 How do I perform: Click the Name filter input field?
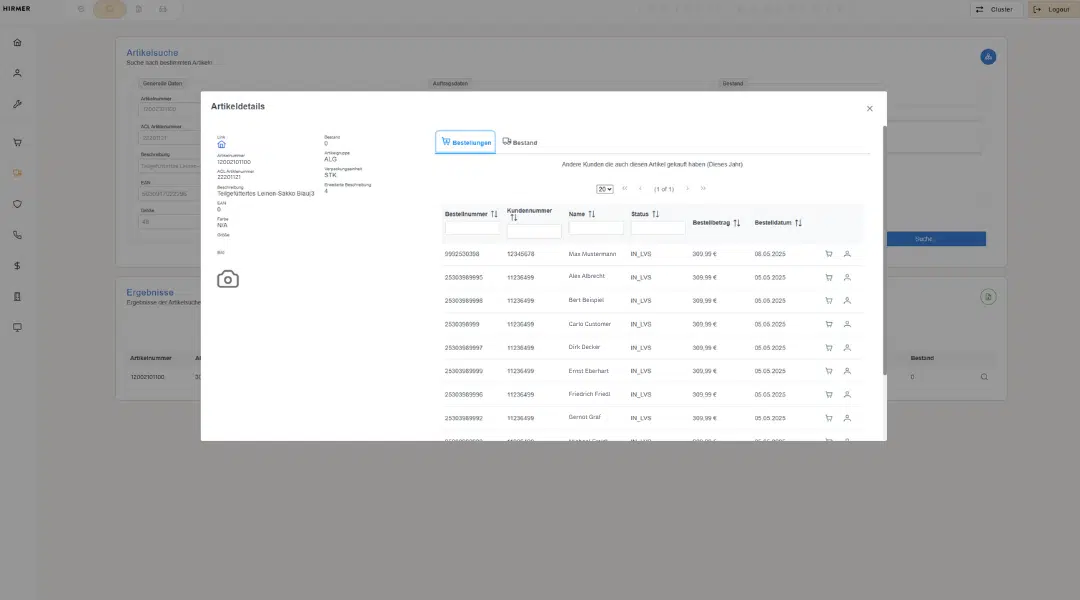(x=596, y=228)
